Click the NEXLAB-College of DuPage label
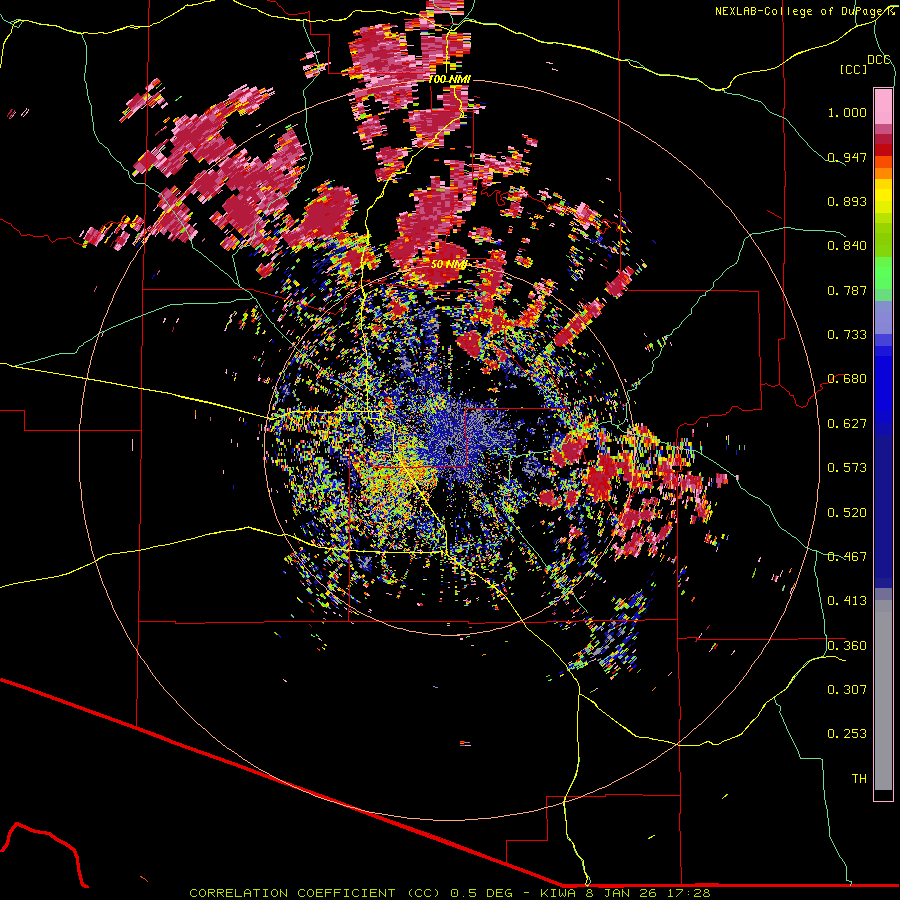The width and height of the screenshot is (900, 900). point(801,11)
